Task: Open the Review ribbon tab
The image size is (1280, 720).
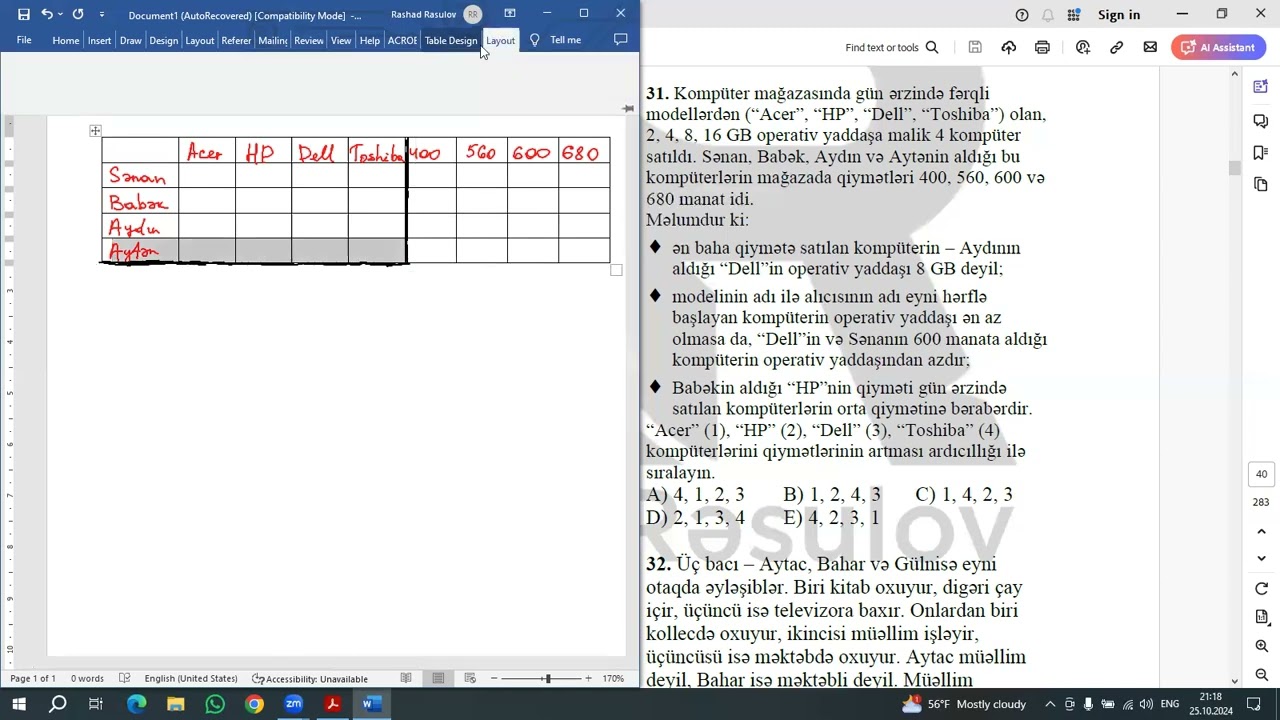Action: pyautogui.click(x=309, y=40)
